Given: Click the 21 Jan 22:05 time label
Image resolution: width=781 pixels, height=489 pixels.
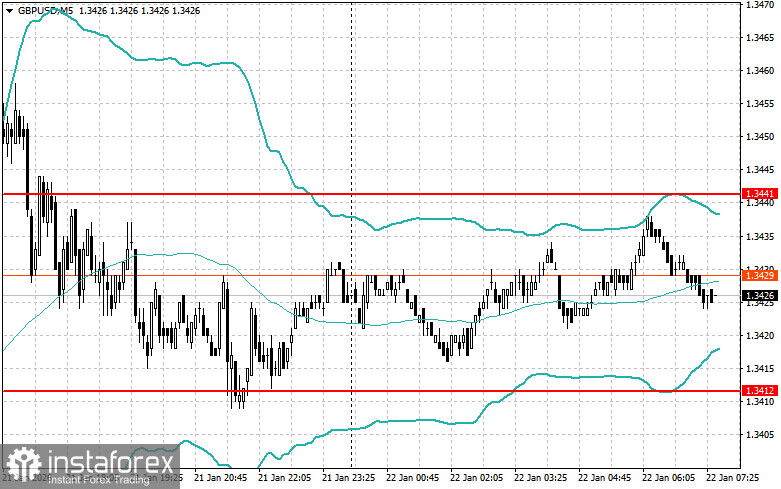Looking at the screenshot, I should [x=284, y=478].
